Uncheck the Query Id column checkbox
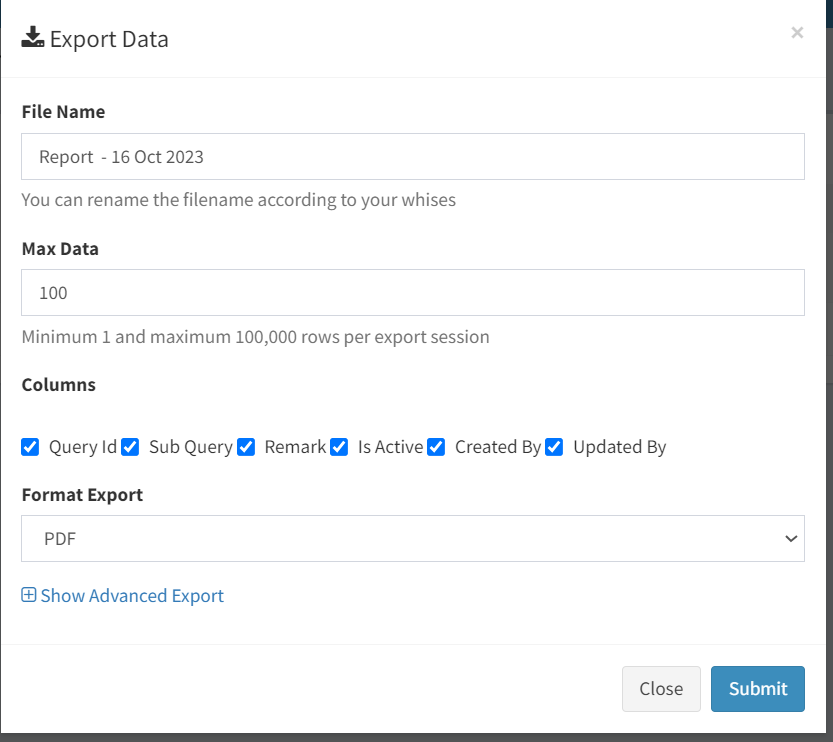Image resolution: width=833 pixels, height=742 pixels. [x=30, y=447]
